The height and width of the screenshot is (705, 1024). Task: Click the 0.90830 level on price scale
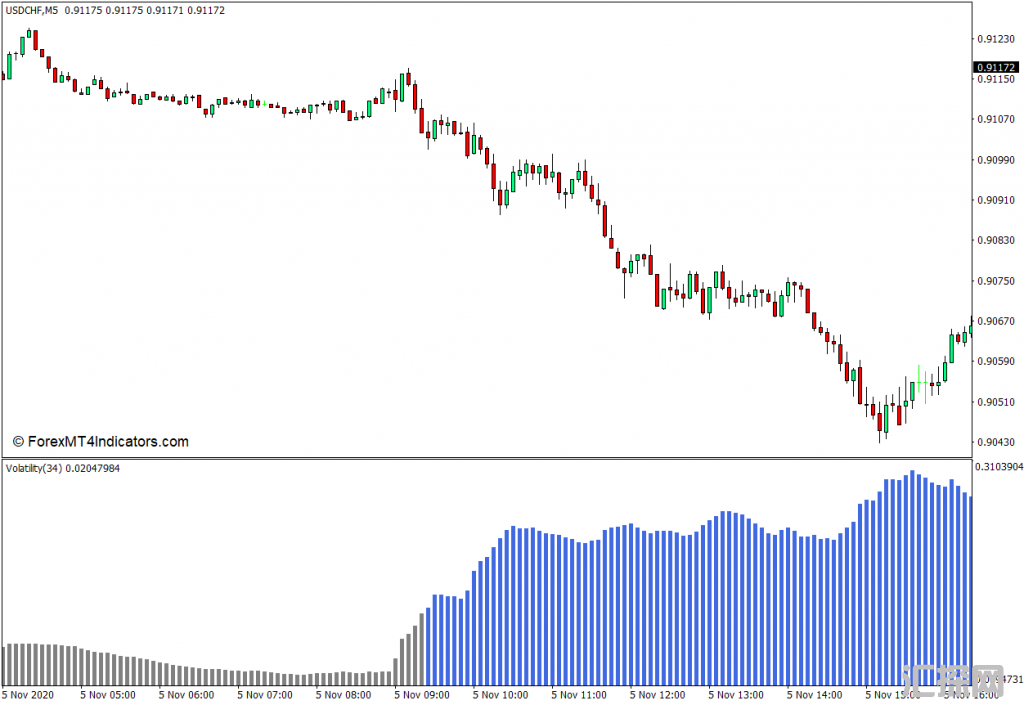(x=996, y=240)
